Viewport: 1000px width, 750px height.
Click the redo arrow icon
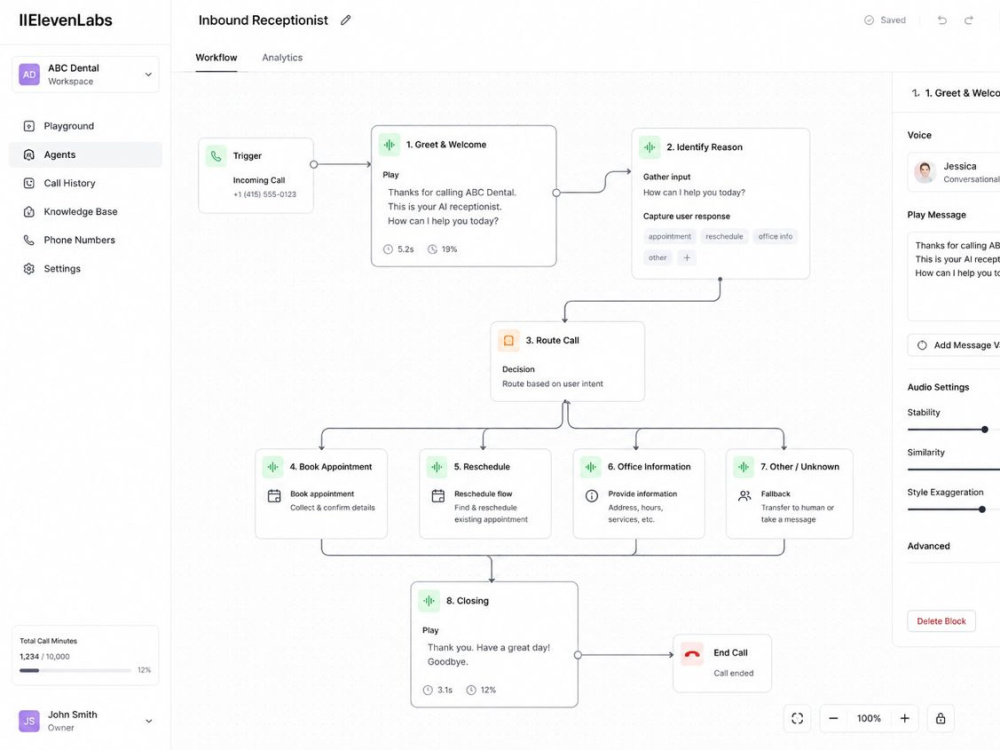coord(969,20)
